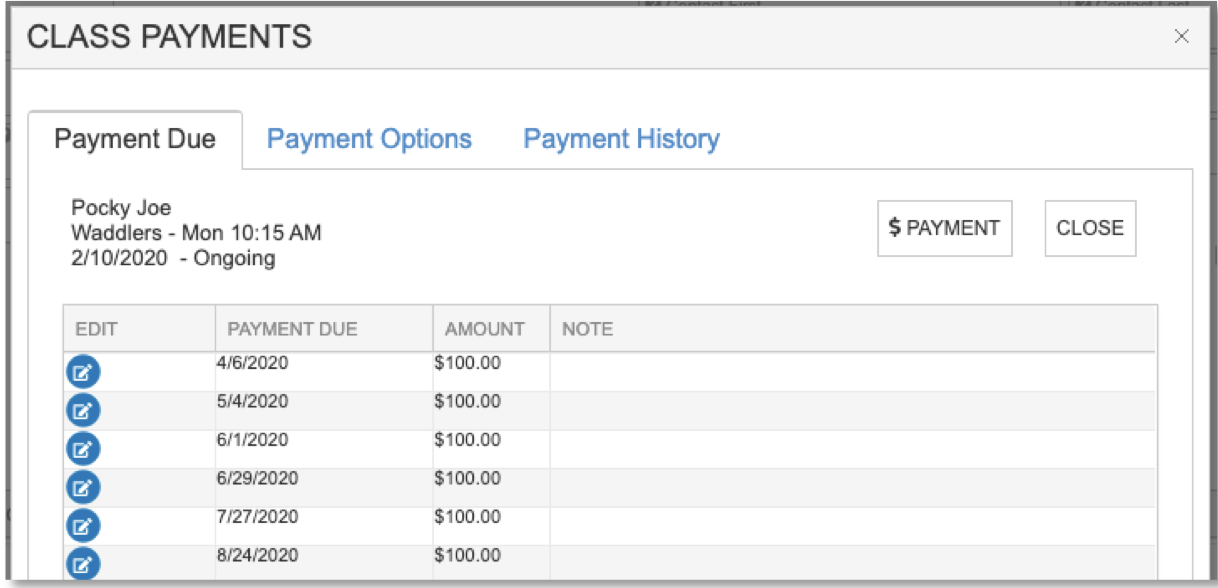Select the Payment Due tab
The height and width of the screenshot is (588, 1218).
135,139
